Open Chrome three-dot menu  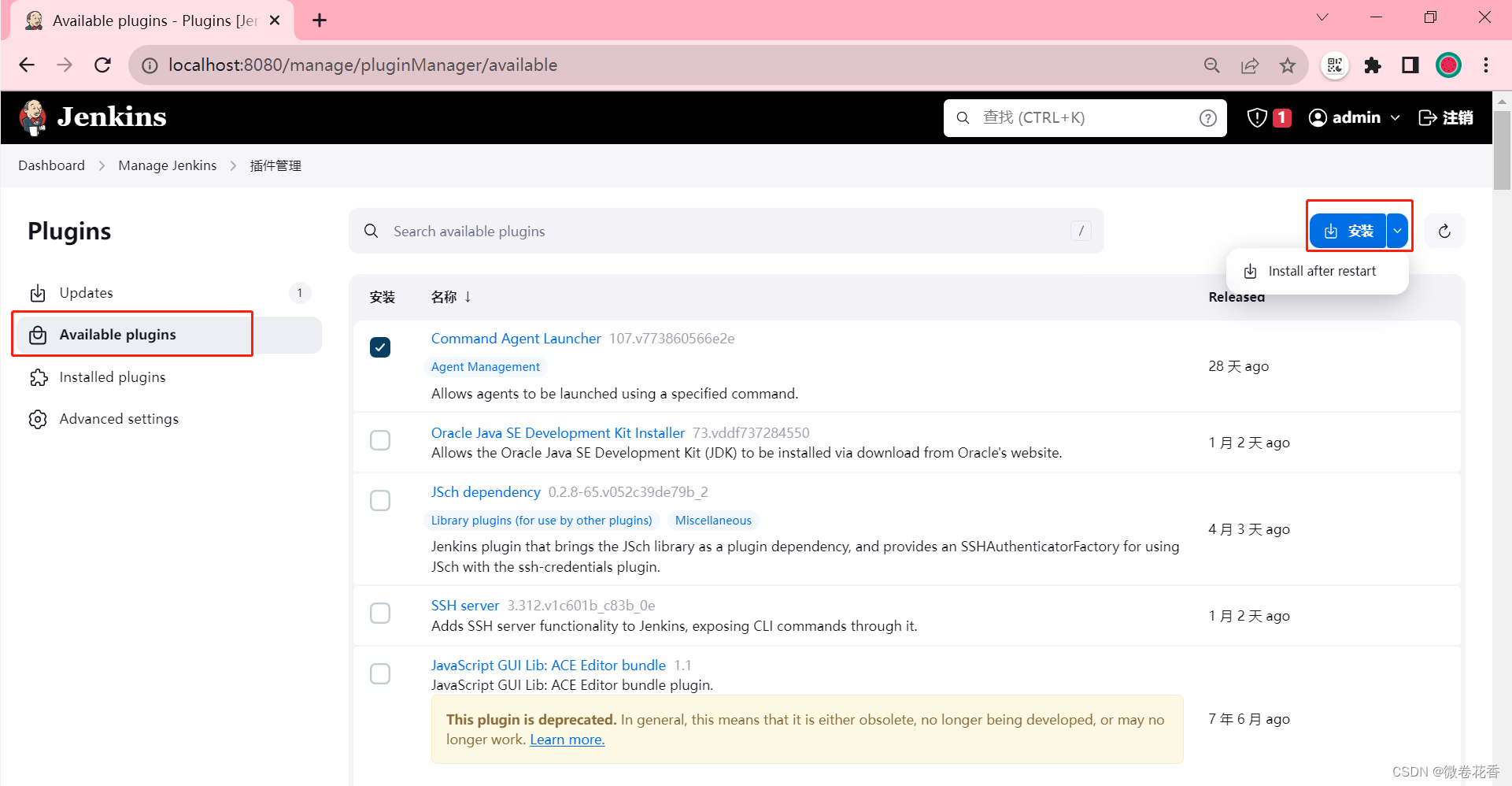tap(1486, 65)
